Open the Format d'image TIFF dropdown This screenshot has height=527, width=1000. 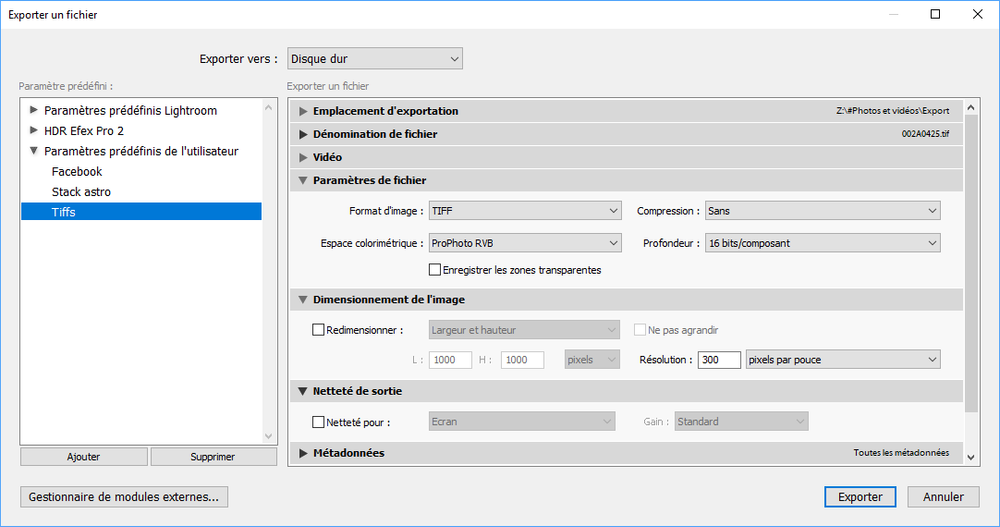(525, 211)
